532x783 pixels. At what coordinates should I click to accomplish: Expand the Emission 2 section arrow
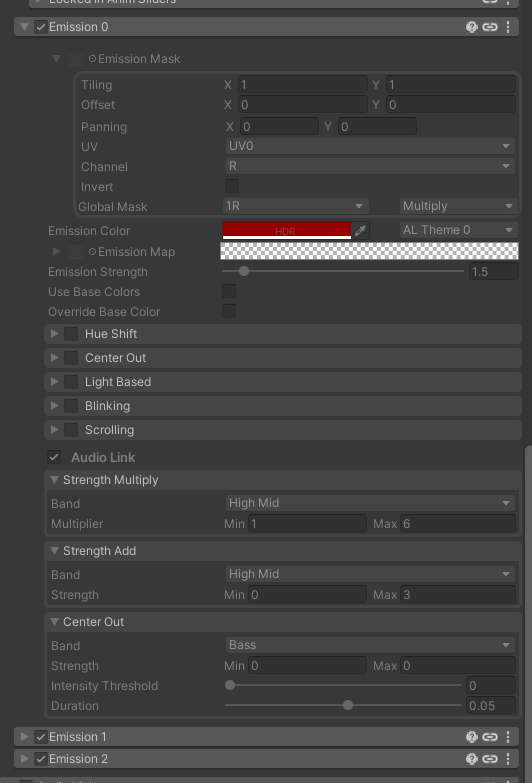[24, 759]
